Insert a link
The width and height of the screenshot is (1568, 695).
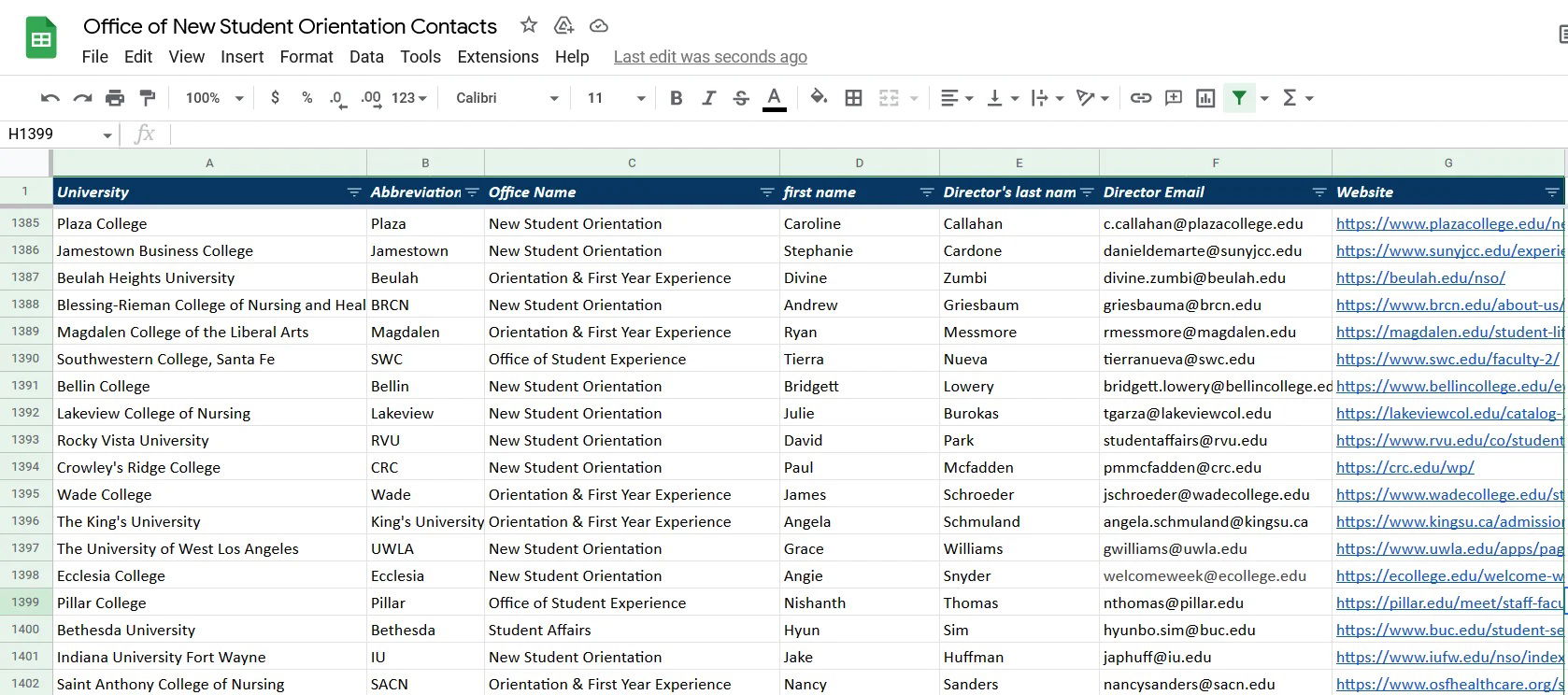(x=1141, y=98)
